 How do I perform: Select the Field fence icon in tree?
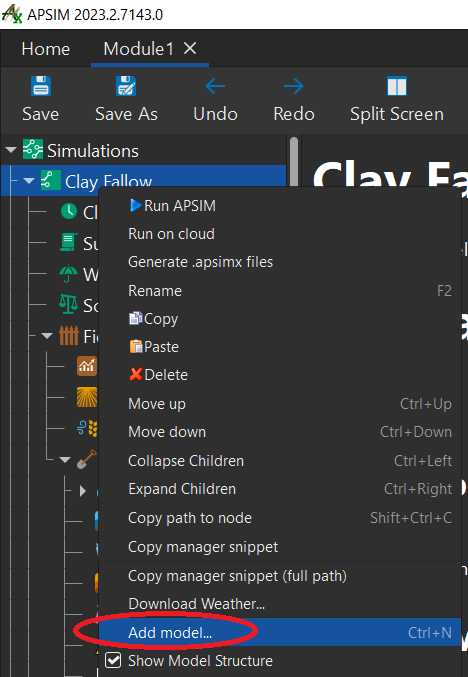pyautogui.click(x=69, y=335)
